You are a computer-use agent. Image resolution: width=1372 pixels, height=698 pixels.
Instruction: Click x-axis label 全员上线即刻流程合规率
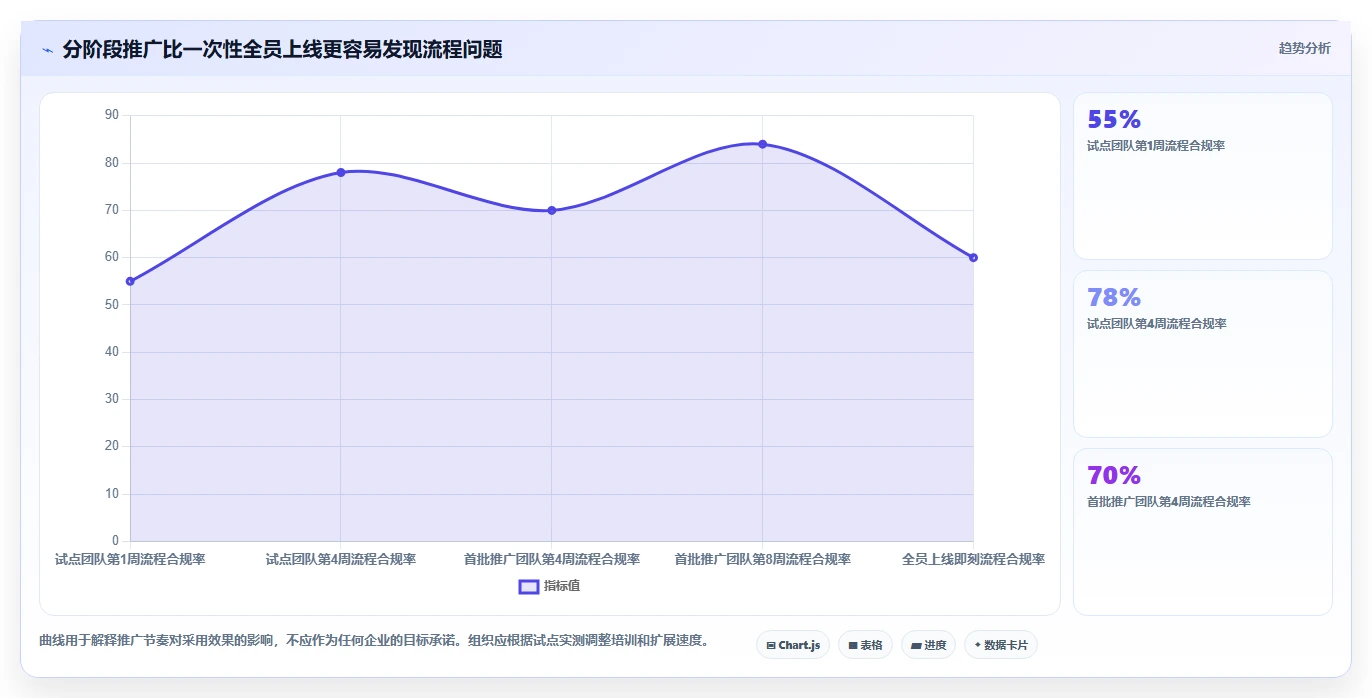coord(973,559)
